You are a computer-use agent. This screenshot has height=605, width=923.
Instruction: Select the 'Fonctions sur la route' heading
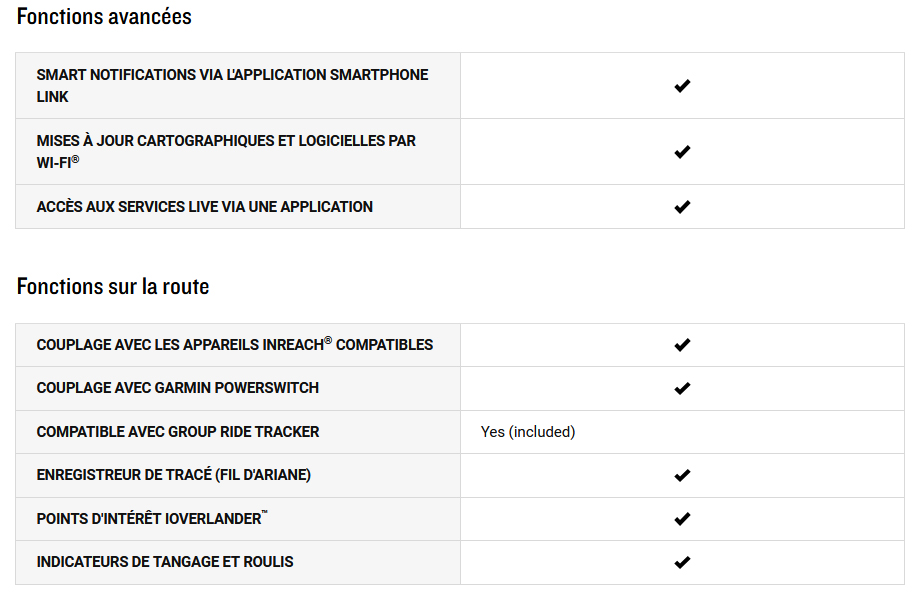(x=113, y=287)
